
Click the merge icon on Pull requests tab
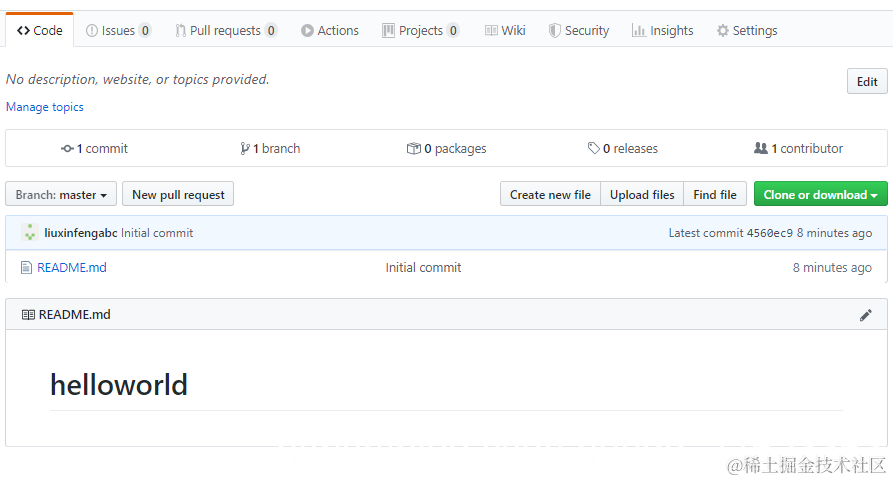[x=181, y=30]
